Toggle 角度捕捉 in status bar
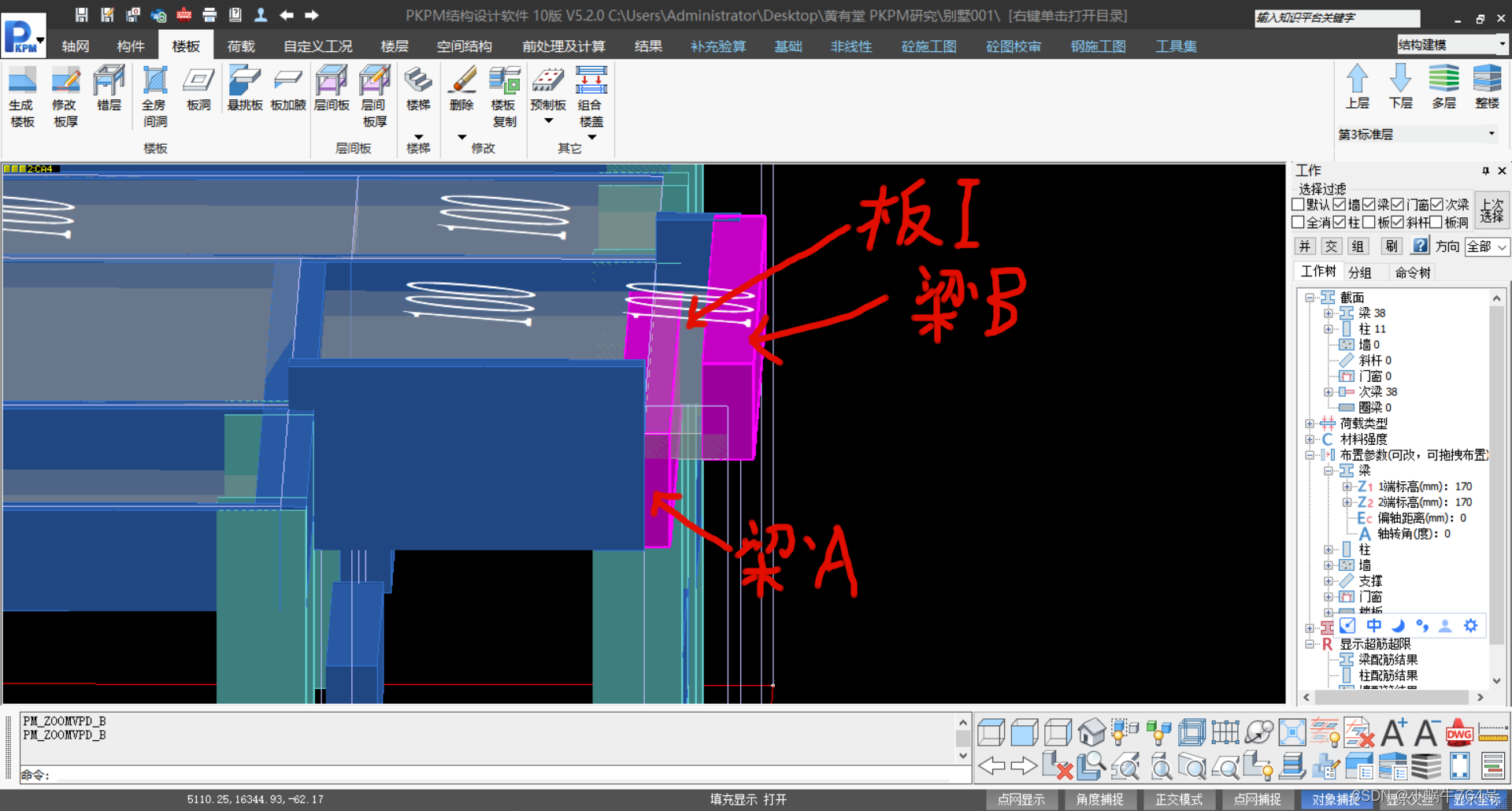The width and height of the screenshot is (1512, 811). point(1100,799)
